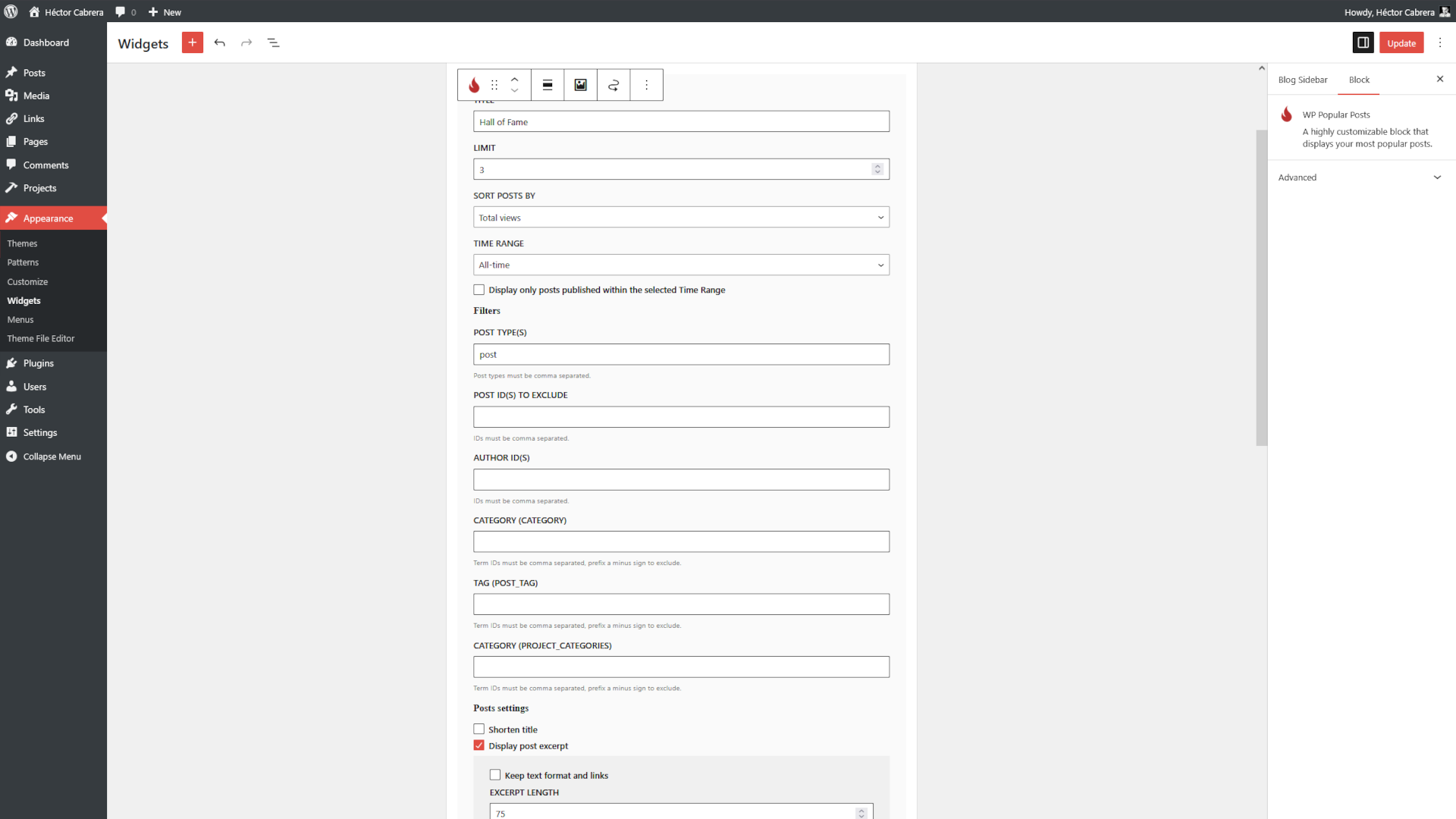
Task: Open the Time Range dropdown
Action: (x=681, y=265)
